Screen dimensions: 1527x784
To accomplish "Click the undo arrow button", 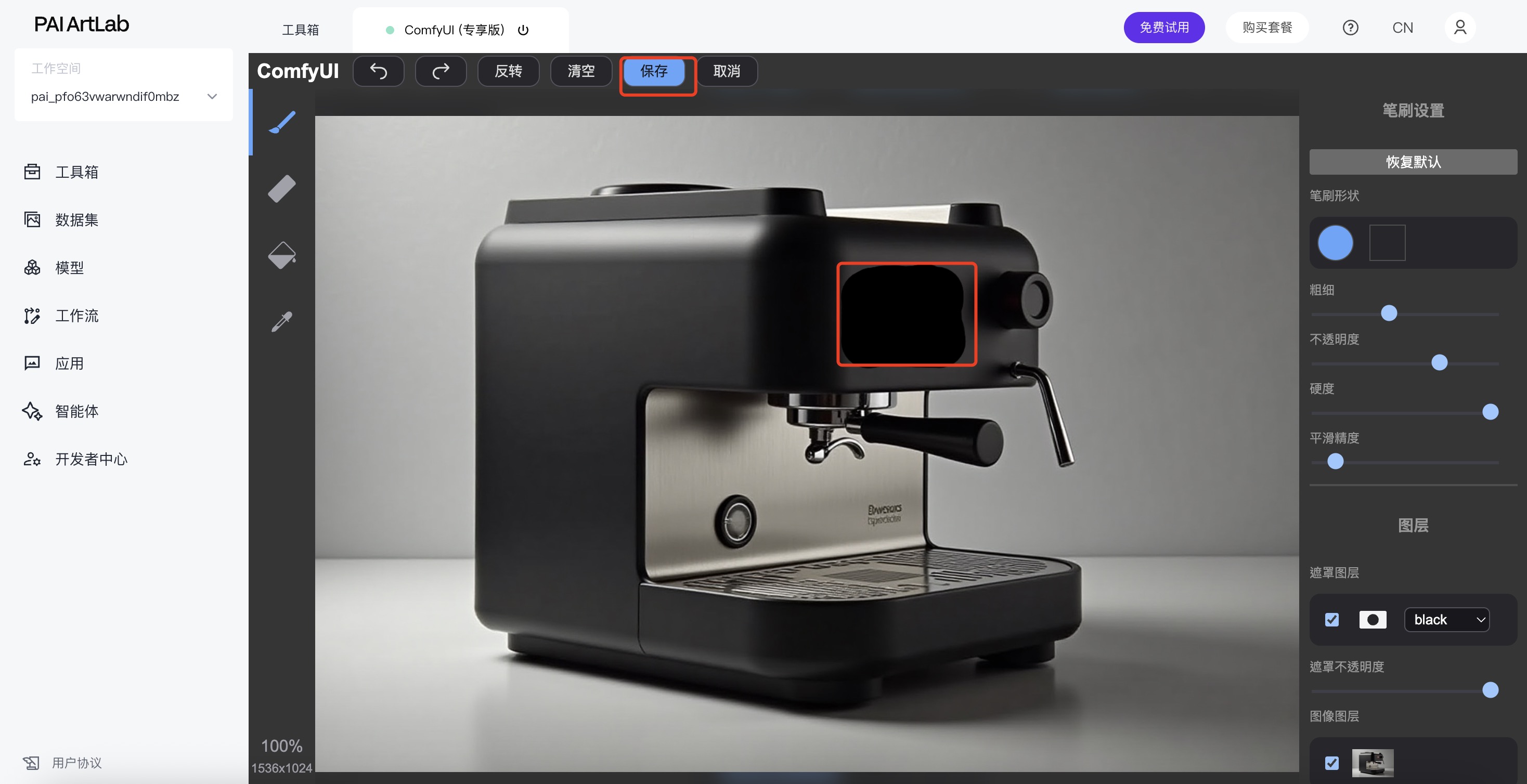I will tap(378, 71).
